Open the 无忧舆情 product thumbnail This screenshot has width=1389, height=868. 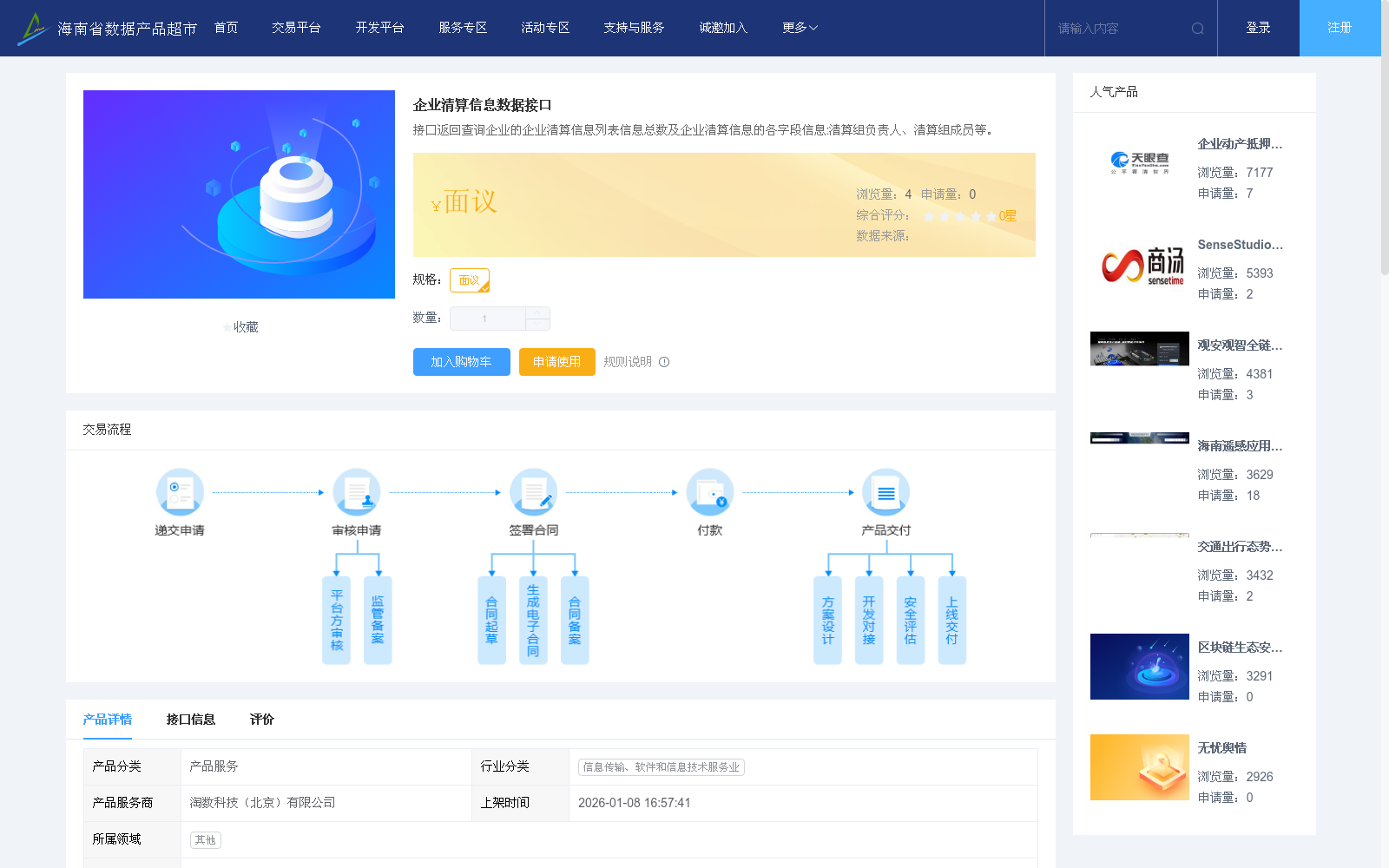coord(1140,767)
